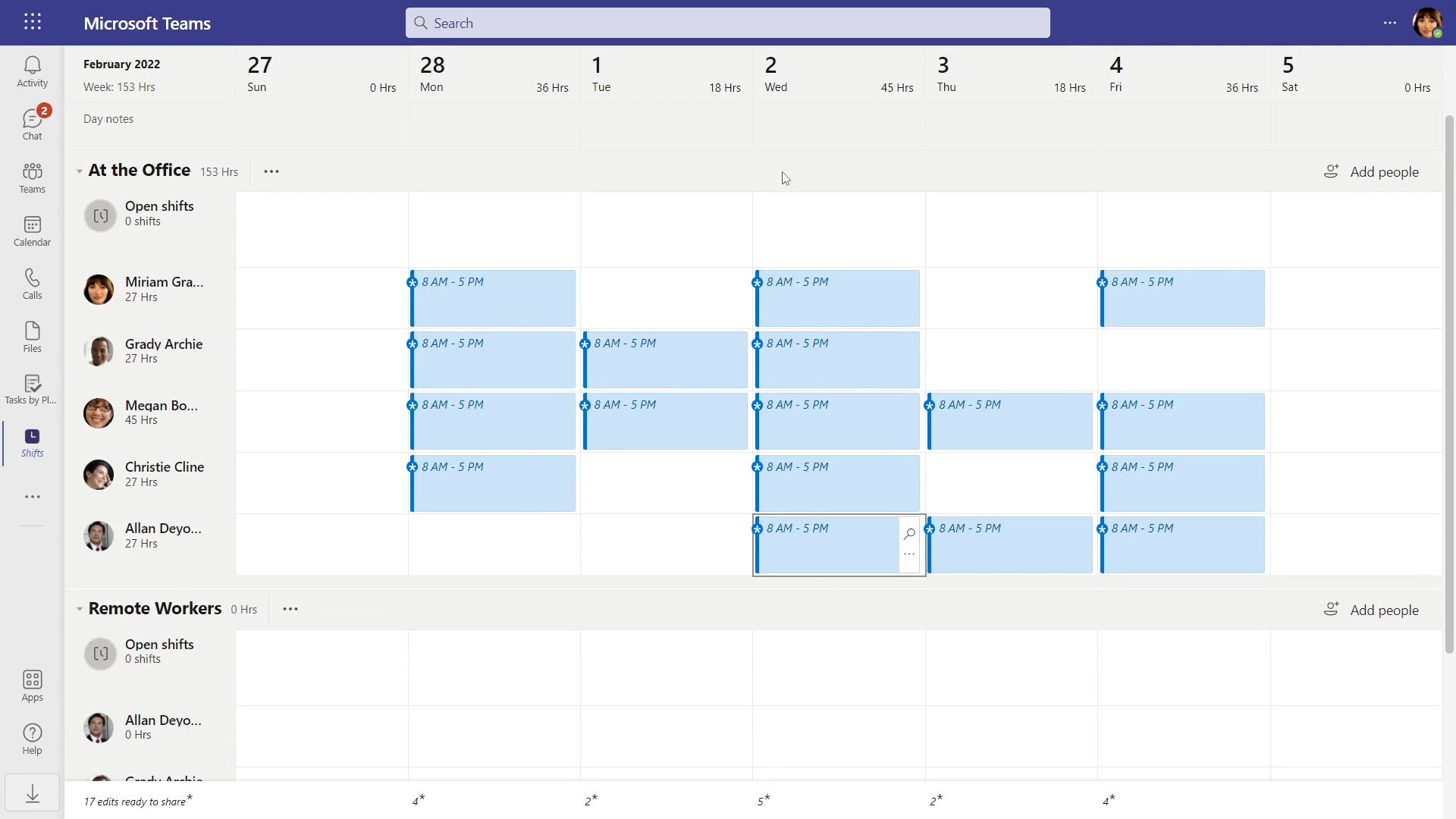Open the search bar
Viewport: 1456px width, 819px height.
pos(727,22)
